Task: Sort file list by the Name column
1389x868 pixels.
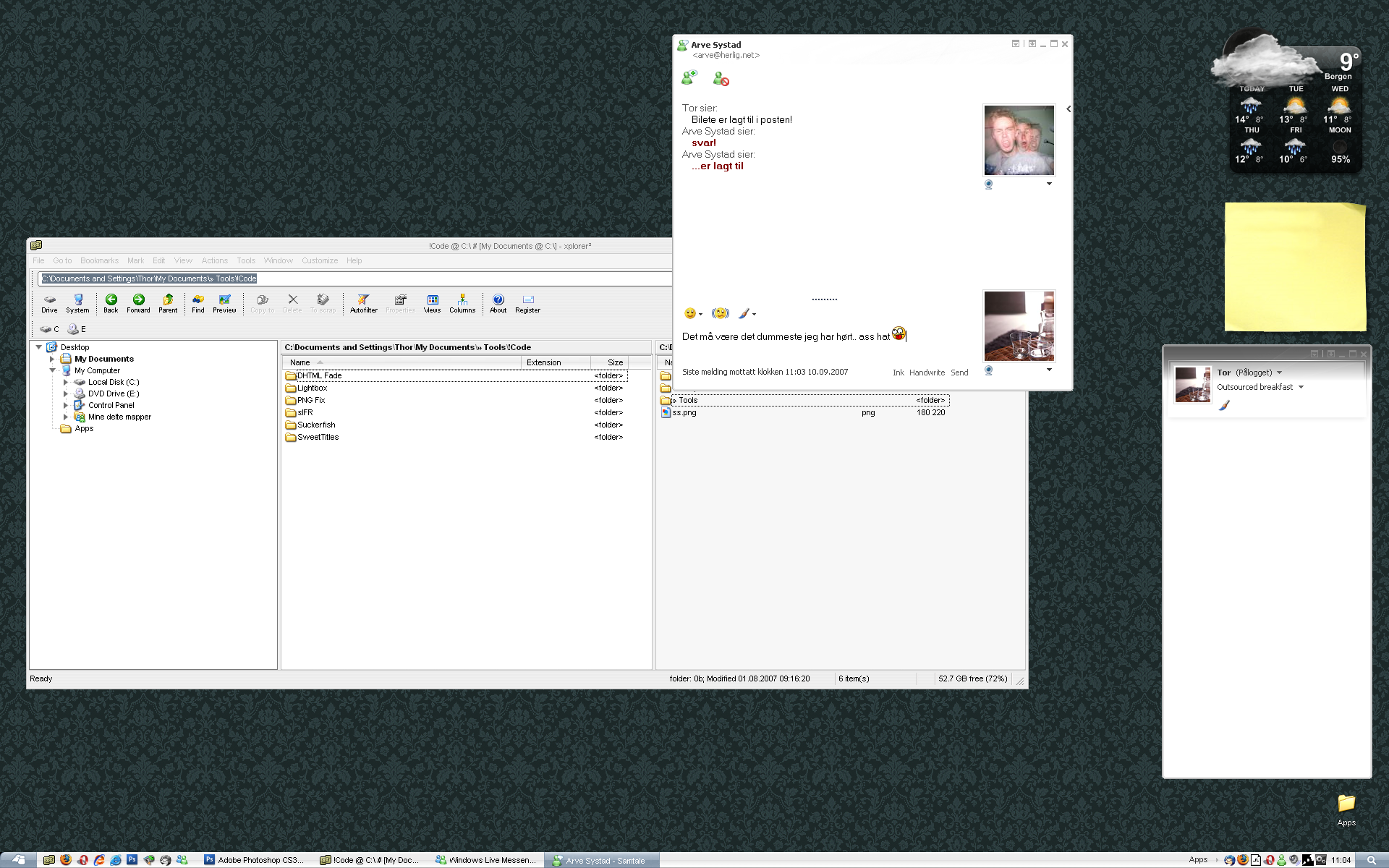Action: point(402,362)
